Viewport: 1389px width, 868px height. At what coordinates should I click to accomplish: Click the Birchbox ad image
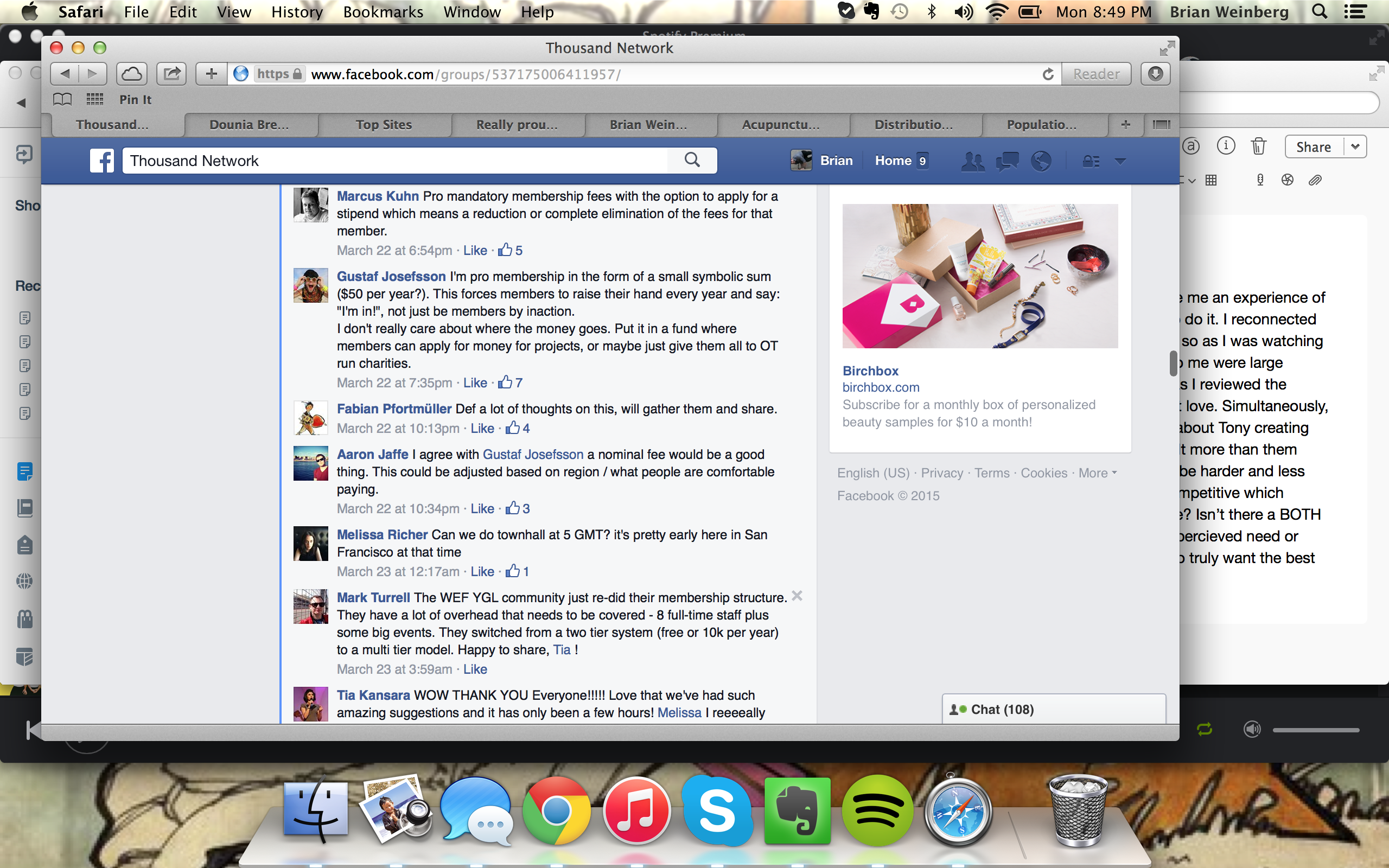click(980, 276)
